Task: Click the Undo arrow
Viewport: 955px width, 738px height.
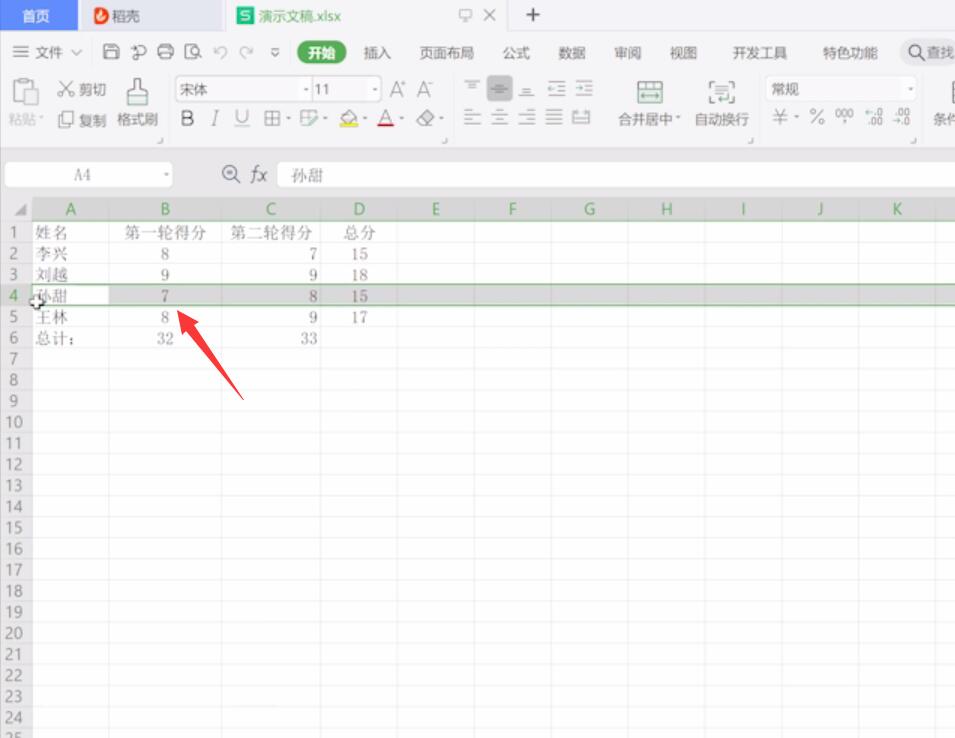Action: (220, 52)
